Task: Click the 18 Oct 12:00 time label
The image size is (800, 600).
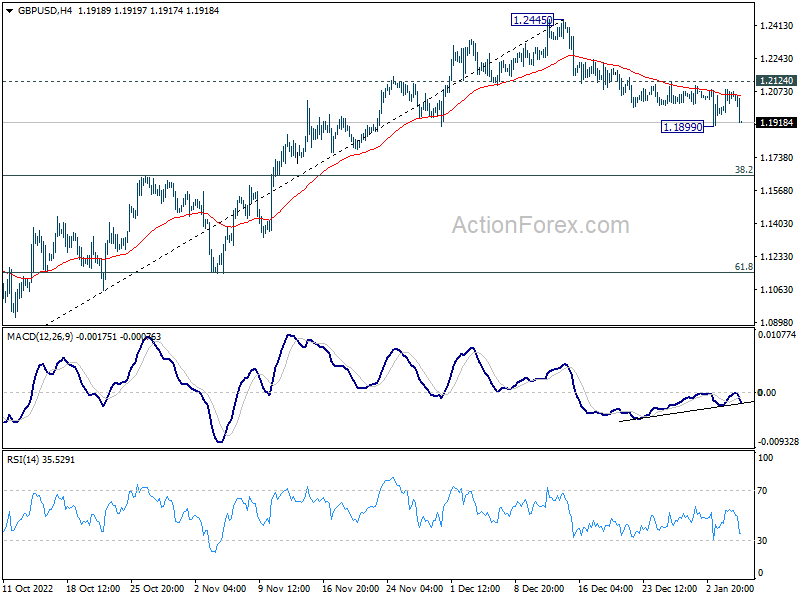Action: (x=93, y=588)
